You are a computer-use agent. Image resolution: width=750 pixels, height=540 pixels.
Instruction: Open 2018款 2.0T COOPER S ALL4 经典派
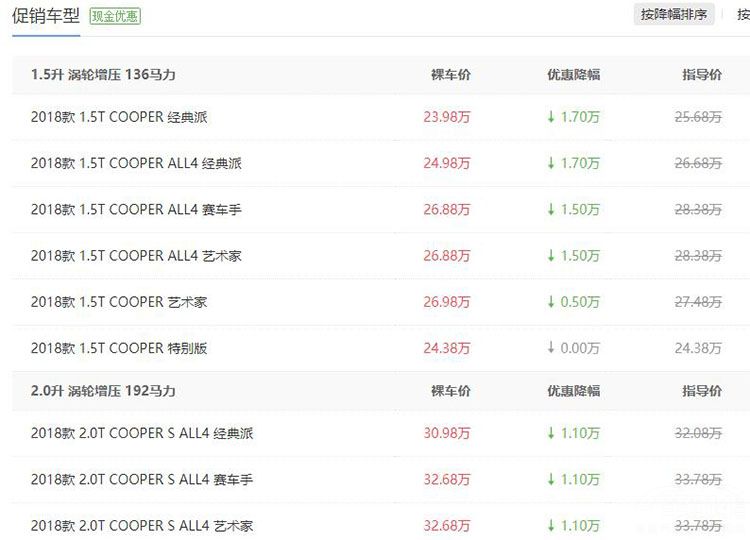coord(142,433)
